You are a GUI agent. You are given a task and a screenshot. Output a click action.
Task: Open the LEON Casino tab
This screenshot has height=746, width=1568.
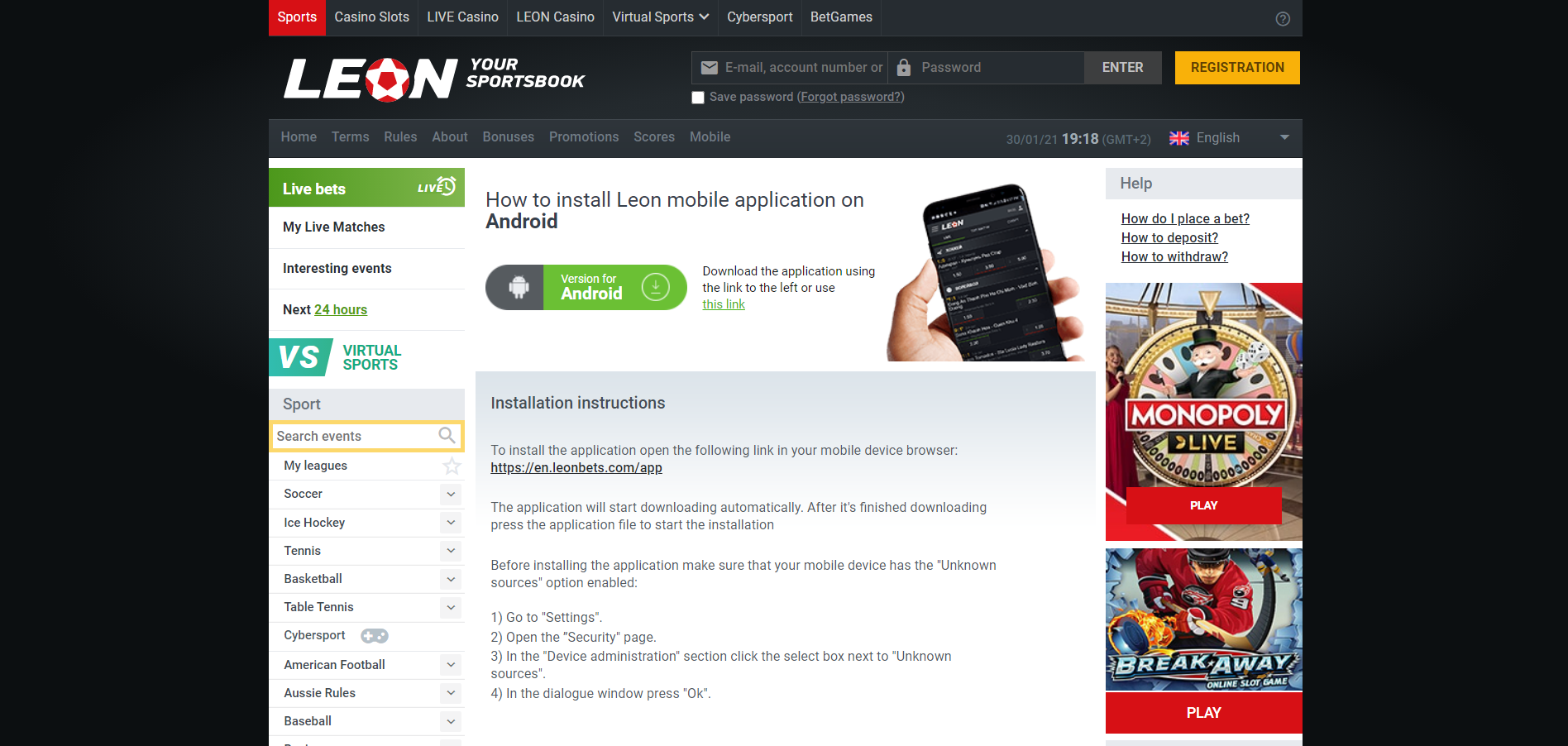(x=556, y=17)
